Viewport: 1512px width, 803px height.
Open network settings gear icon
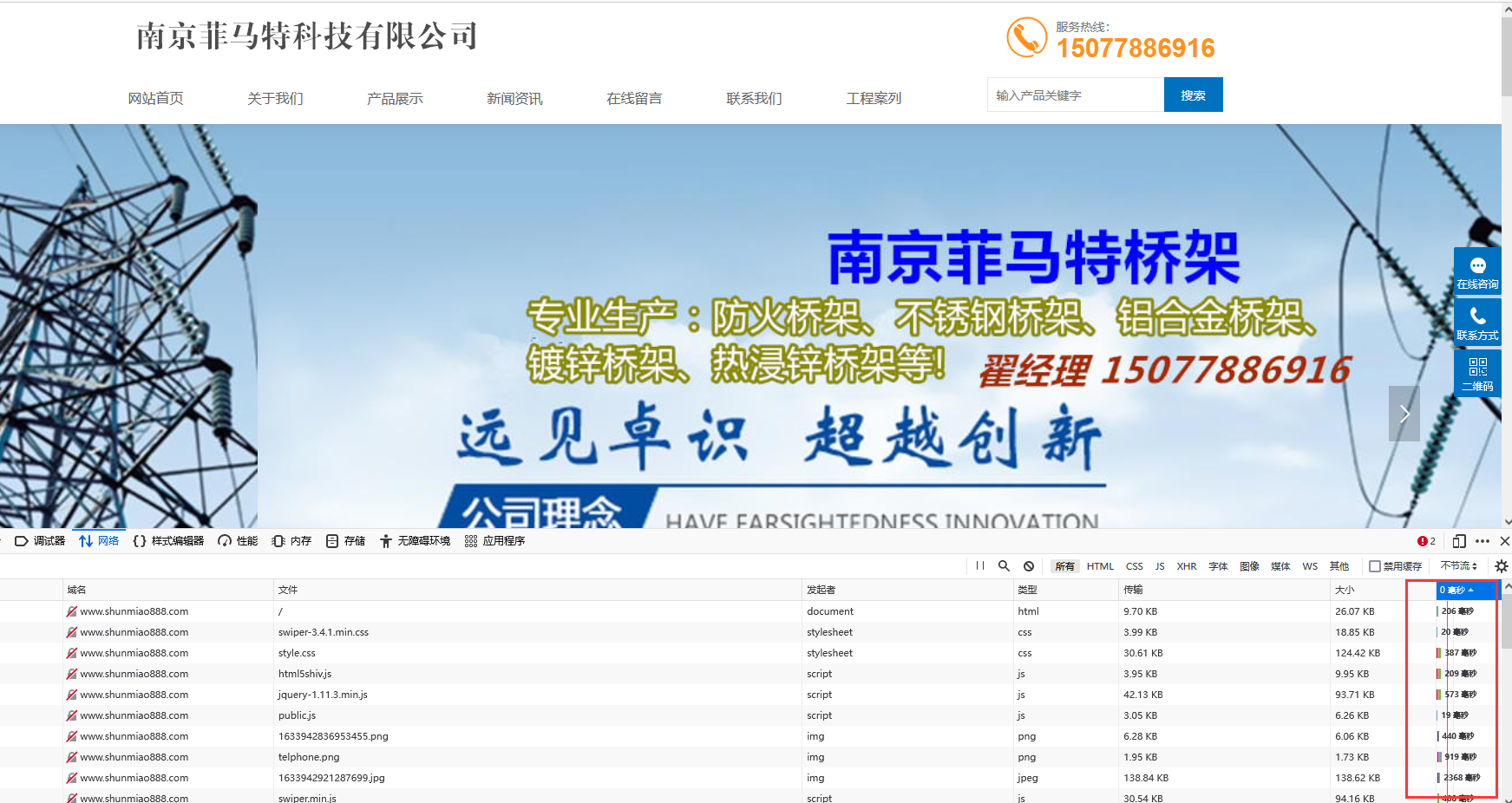(x=1502, y=566)
